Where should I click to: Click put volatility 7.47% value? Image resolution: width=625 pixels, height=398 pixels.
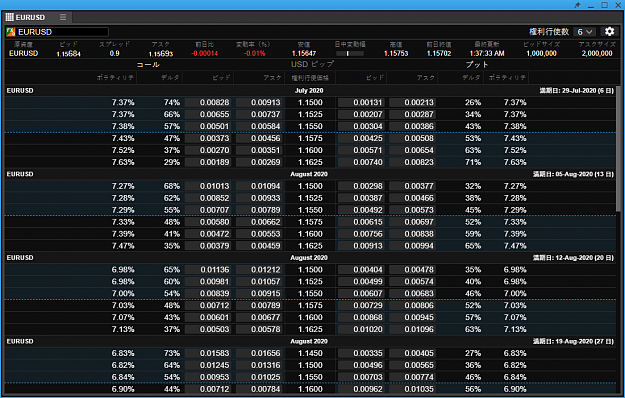pyautogui.click(x=515, y=246)
